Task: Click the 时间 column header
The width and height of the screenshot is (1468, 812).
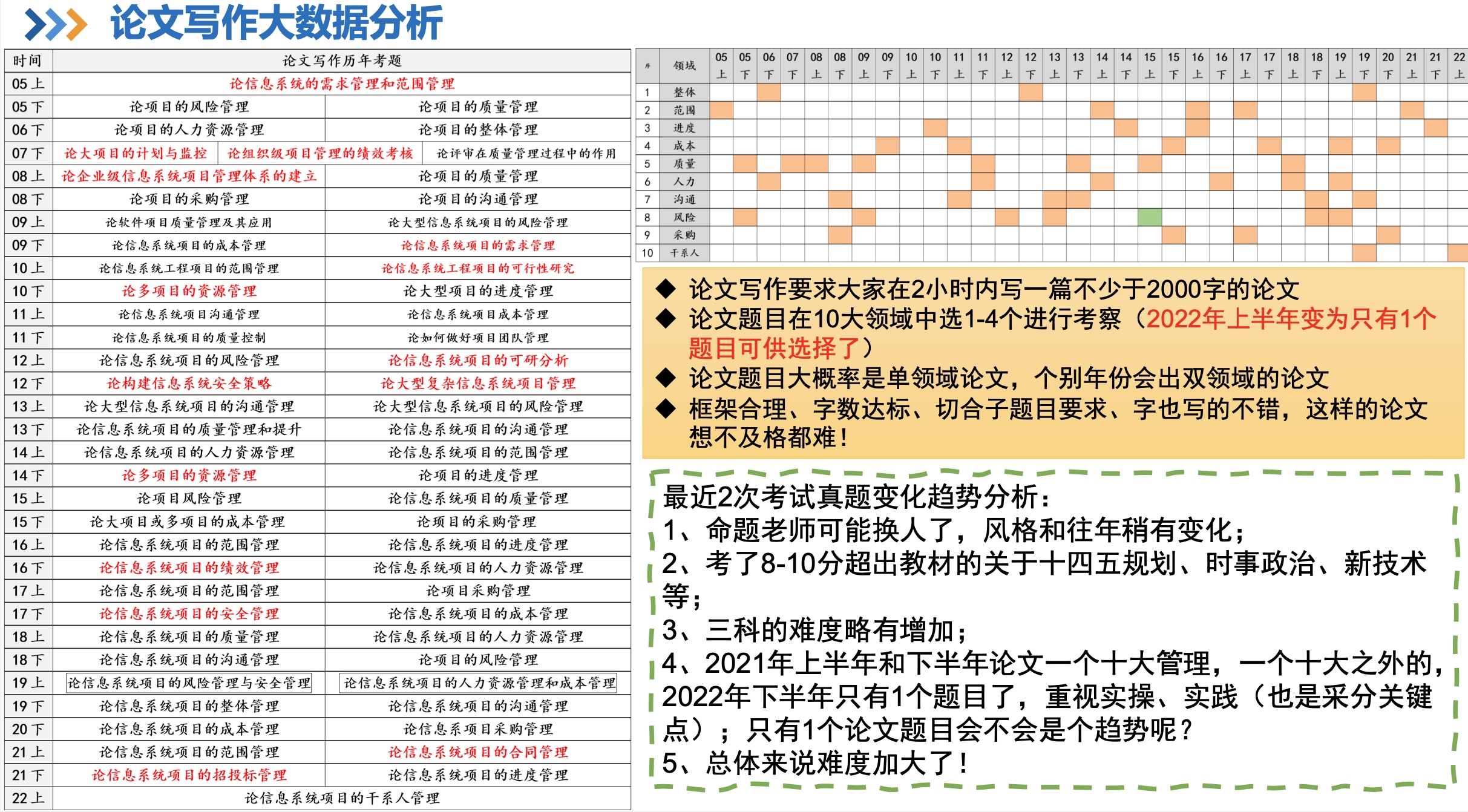Action: point(28,61)
